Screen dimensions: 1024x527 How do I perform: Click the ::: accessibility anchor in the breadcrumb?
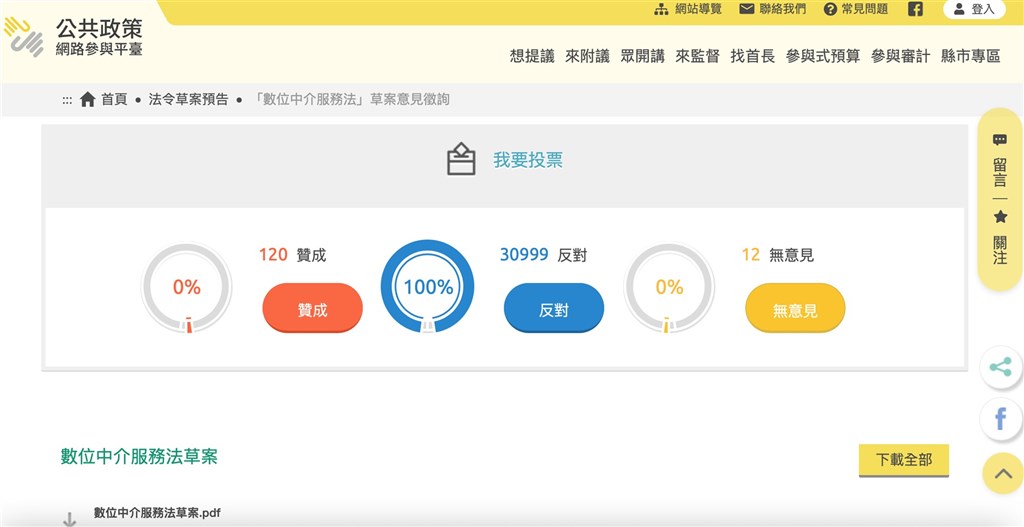67,100
